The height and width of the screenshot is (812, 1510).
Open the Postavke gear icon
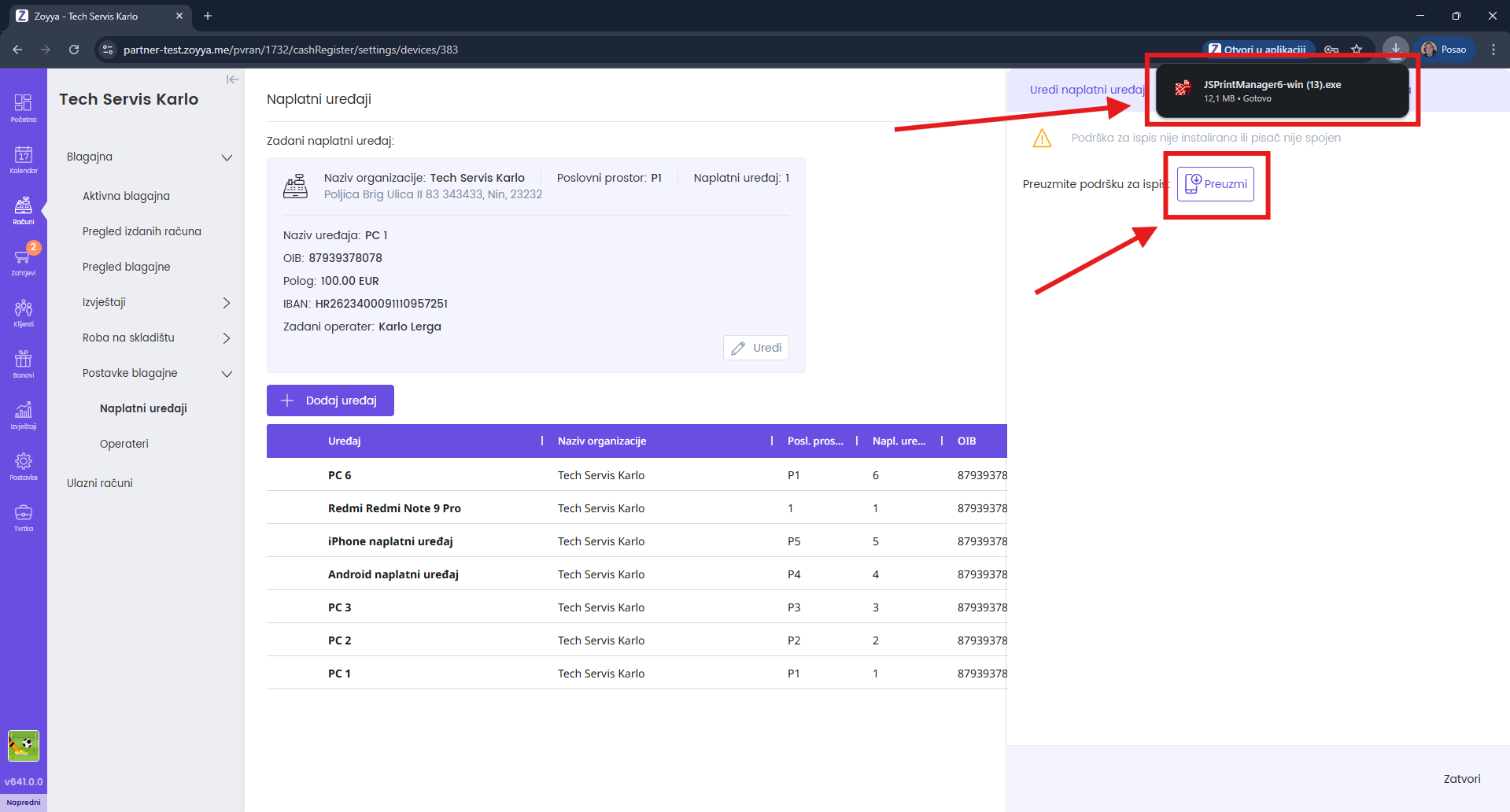(23, 466)
